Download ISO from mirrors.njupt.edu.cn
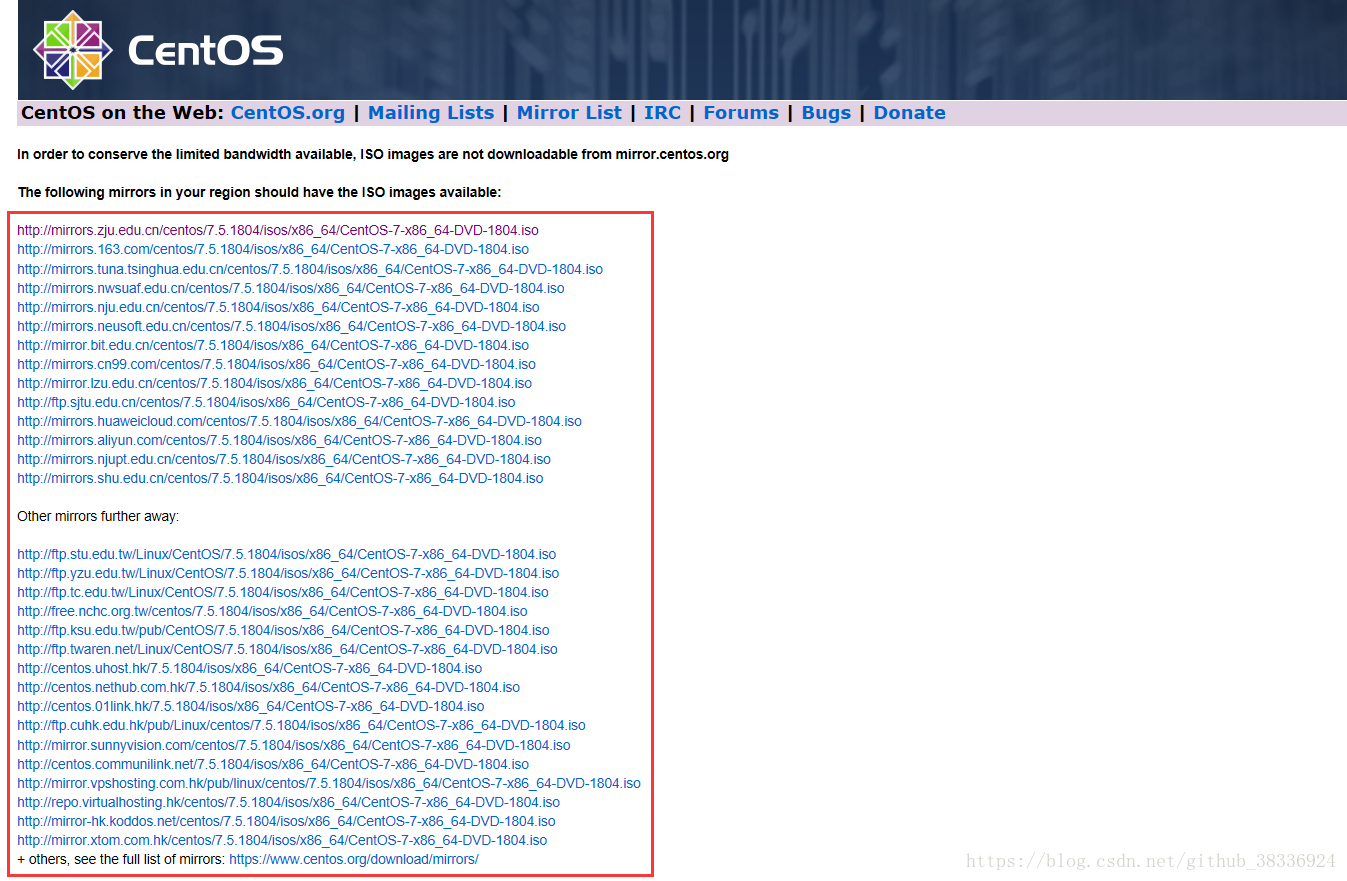Image resolution: width=1347 pixels, height=881 pixels. 284,459
